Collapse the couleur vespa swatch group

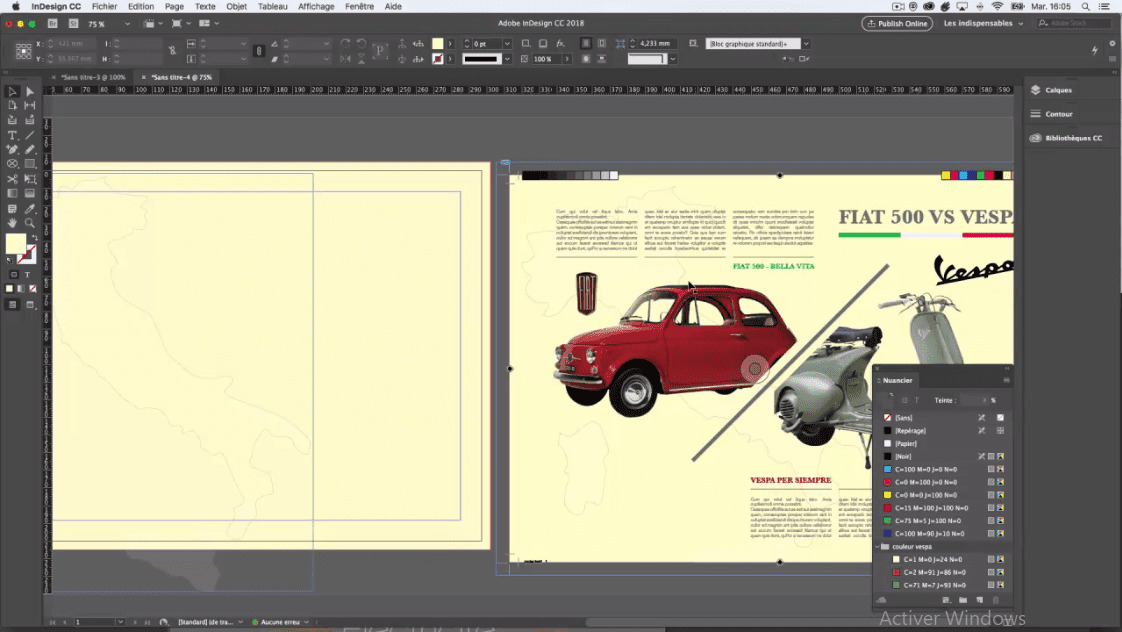(x=877, y=547)
